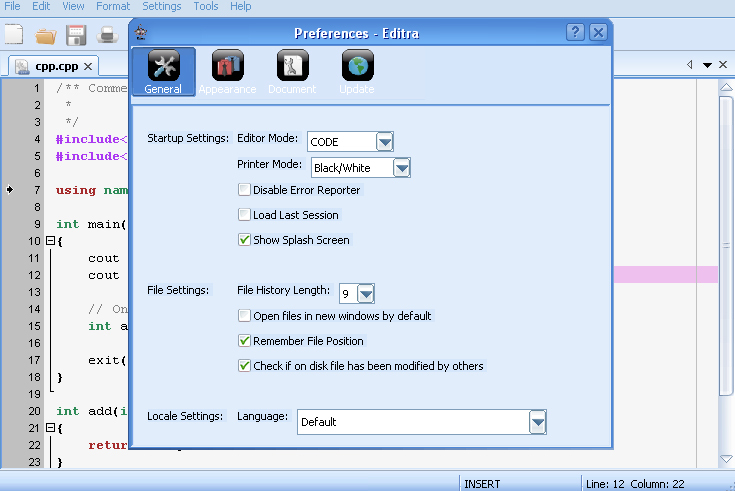This screenshot has height=491, width=735.
Task: Open the Appearance preferences page
Action: pyautogui.click(x=227, y=72)
